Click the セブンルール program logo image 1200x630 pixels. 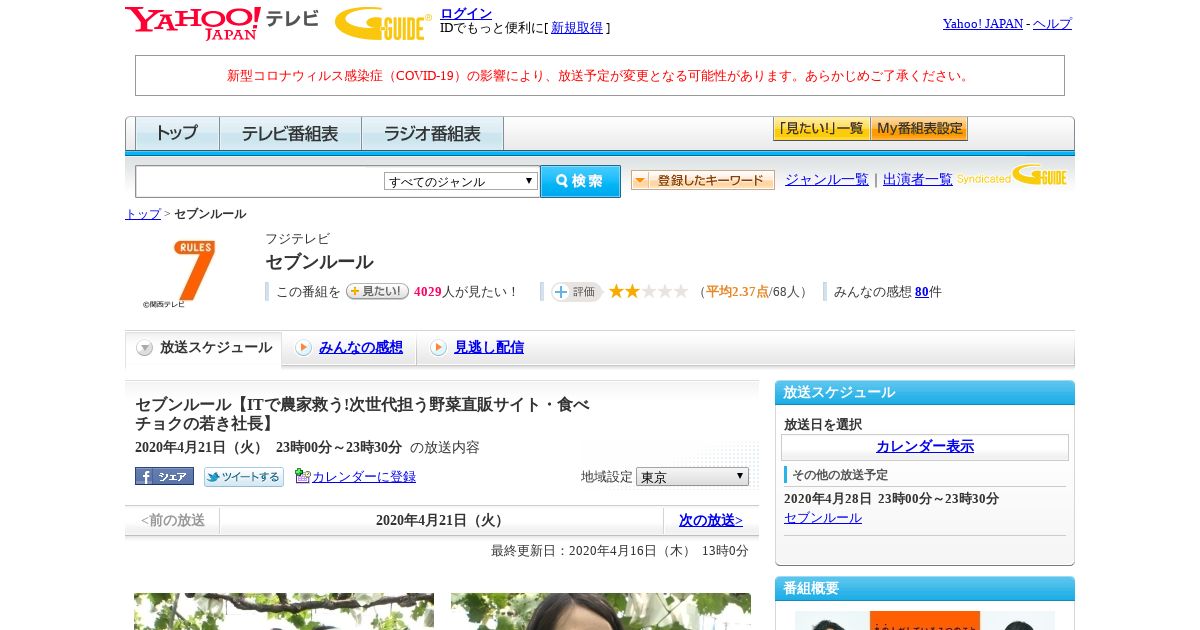point(179,274)
